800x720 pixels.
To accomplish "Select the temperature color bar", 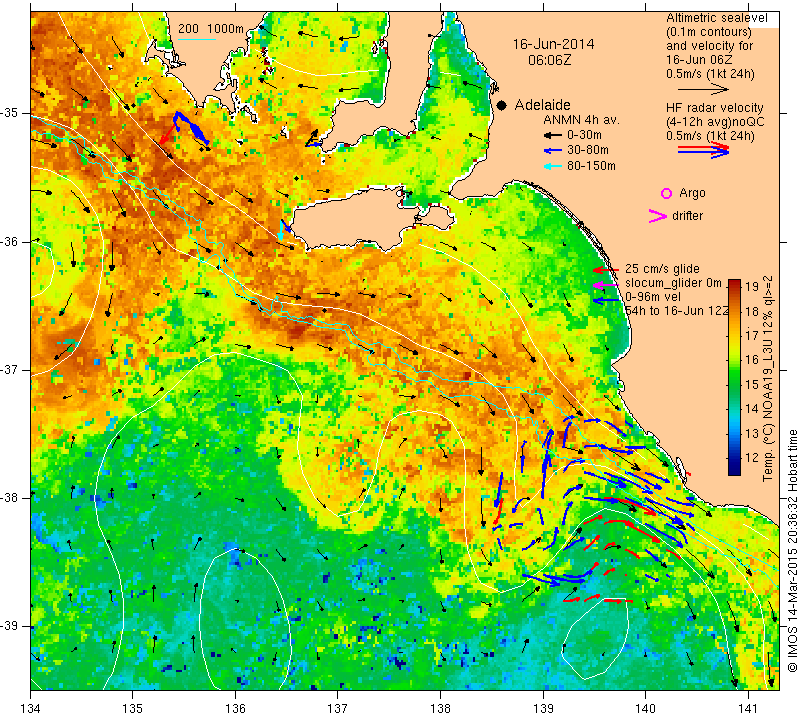I will coord(734,377).
